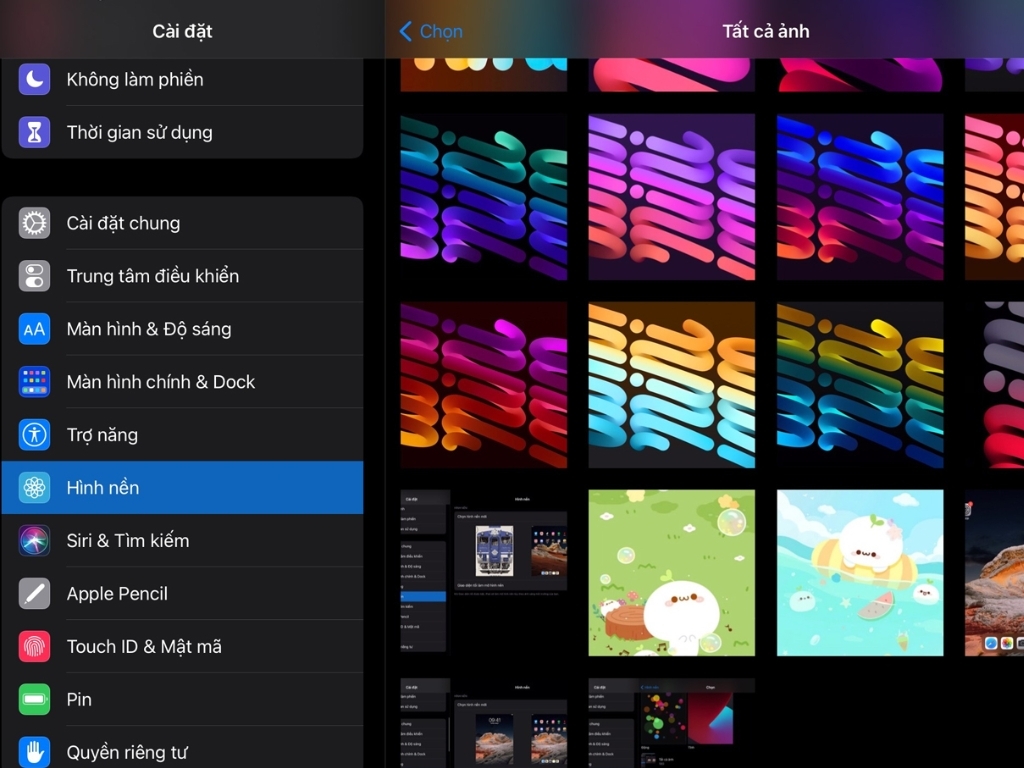This screenshot has width=1024, height=768.
Task: Tap the Screen Time hourglass icon
Action: [34, 132]
